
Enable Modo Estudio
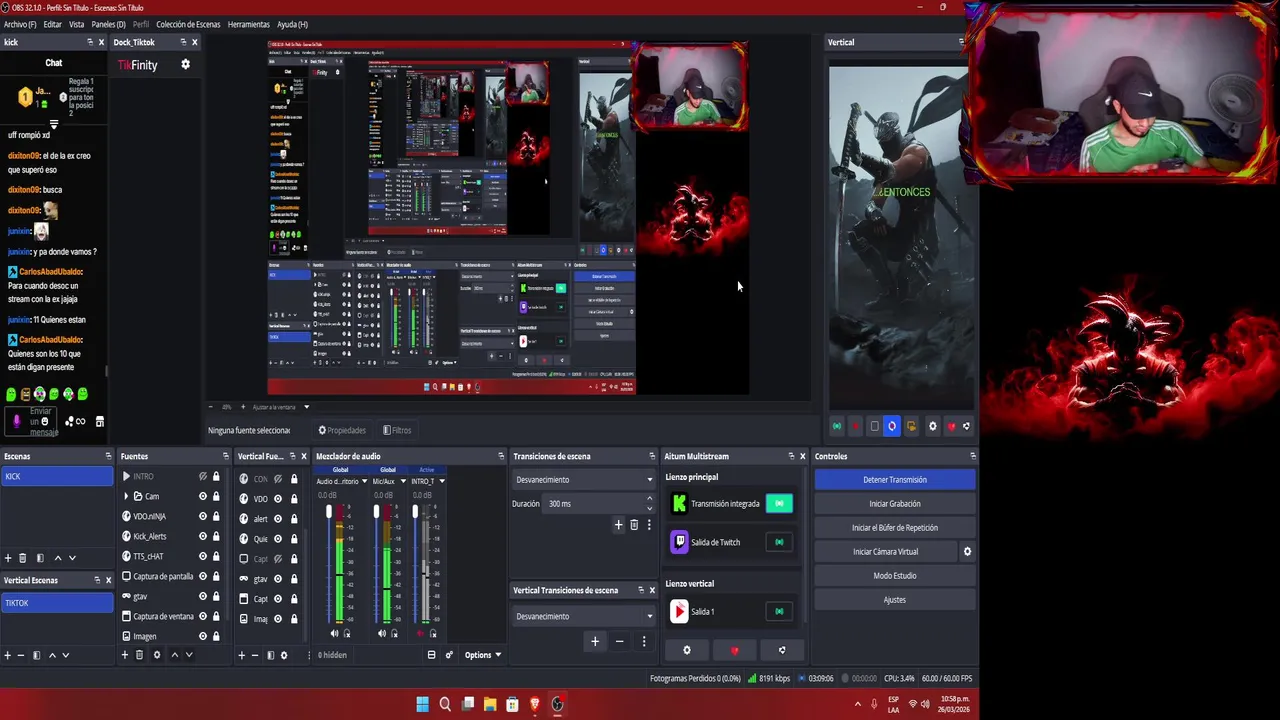(x=895, y=576)
